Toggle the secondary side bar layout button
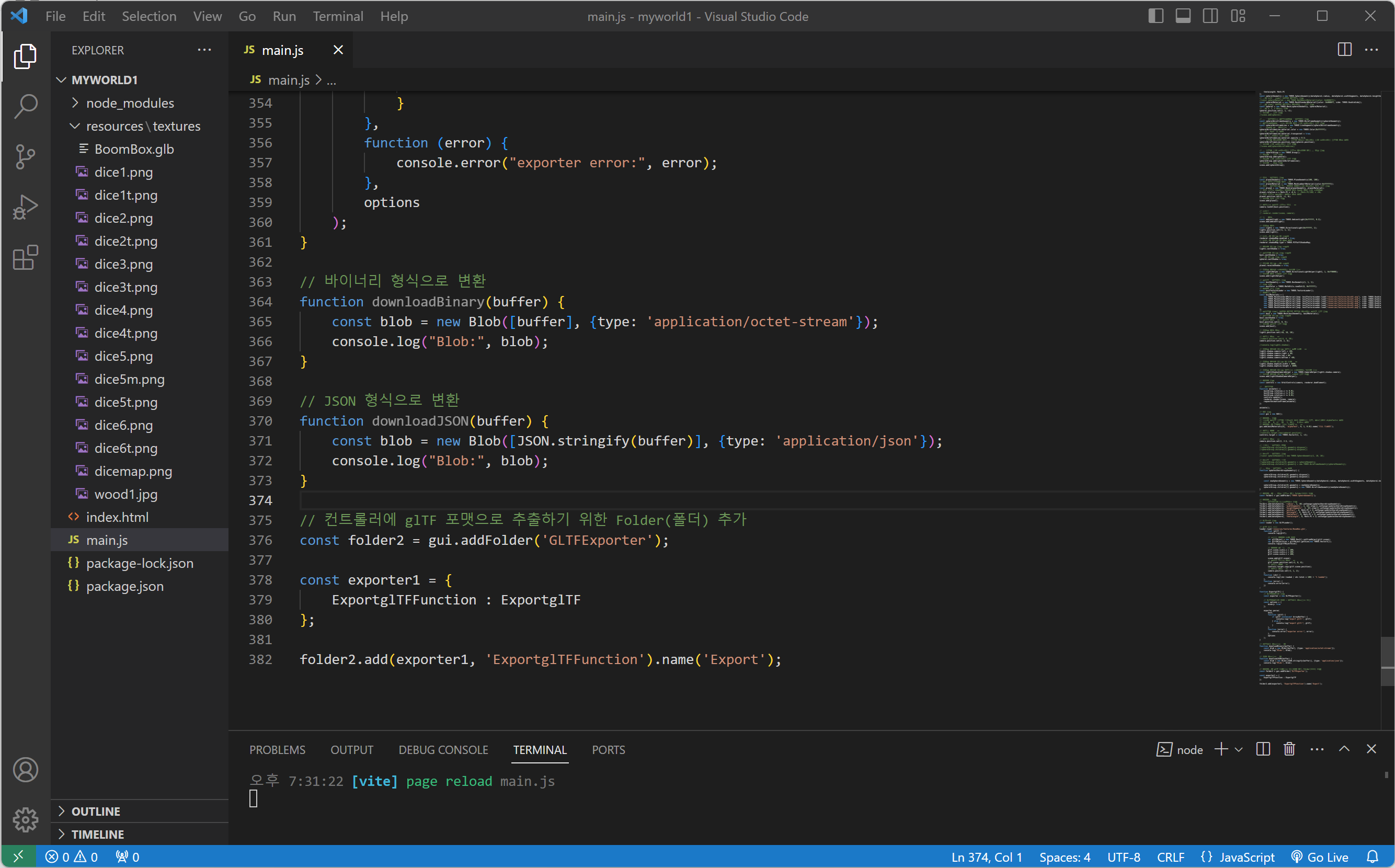The image size is (1395, 868). click(x=1210, y=16)
